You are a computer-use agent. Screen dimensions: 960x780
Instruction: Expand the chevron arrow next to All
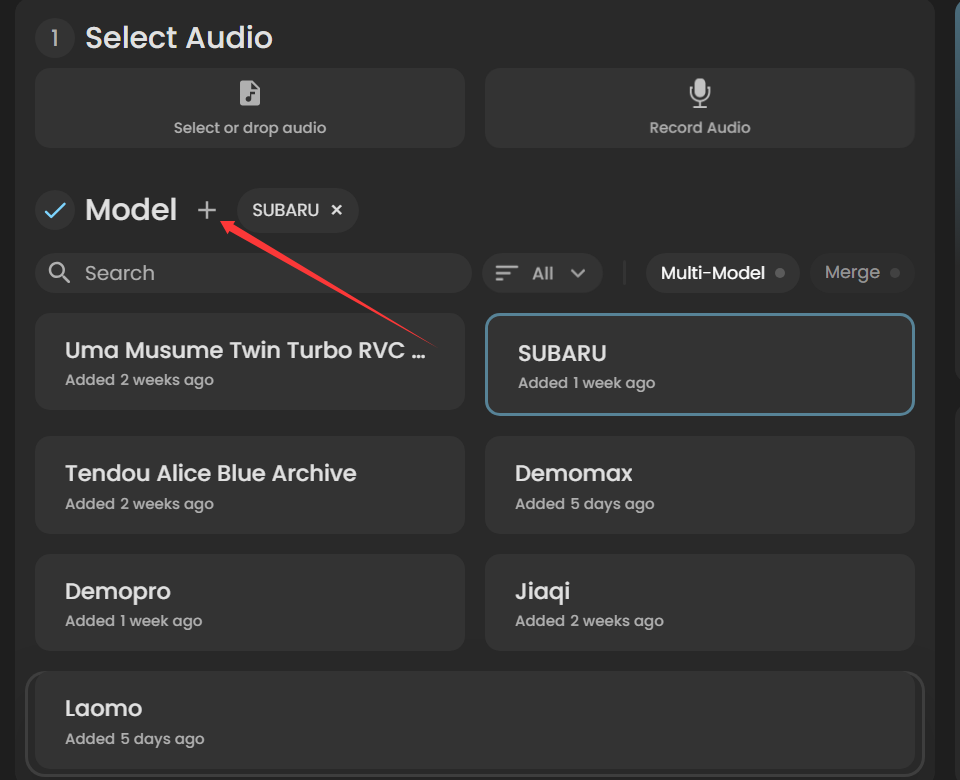[x=578, y=273]
